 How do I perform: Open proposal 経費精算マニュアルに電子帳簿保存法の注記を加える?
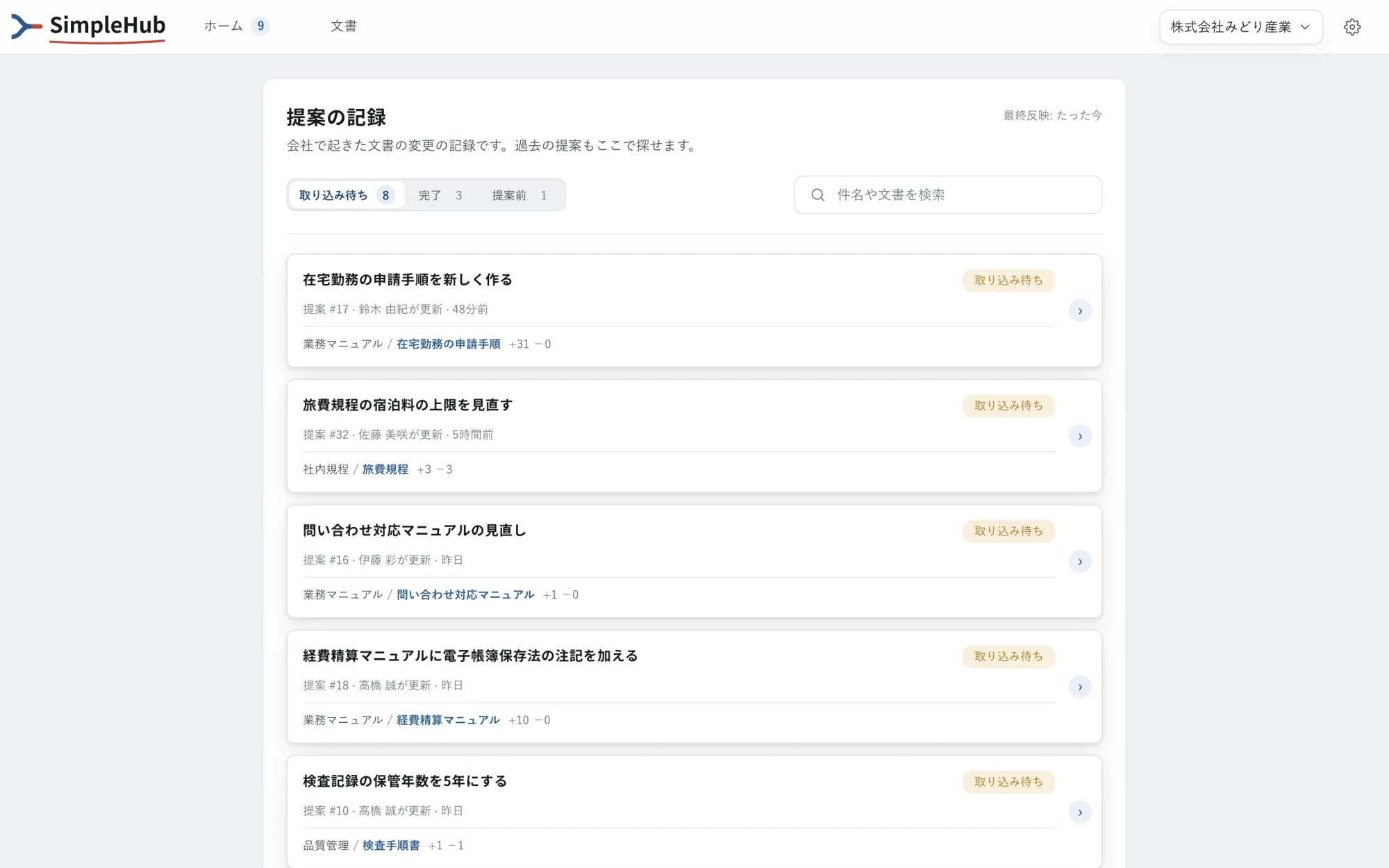pyautogui.click(x=470, y=656)
